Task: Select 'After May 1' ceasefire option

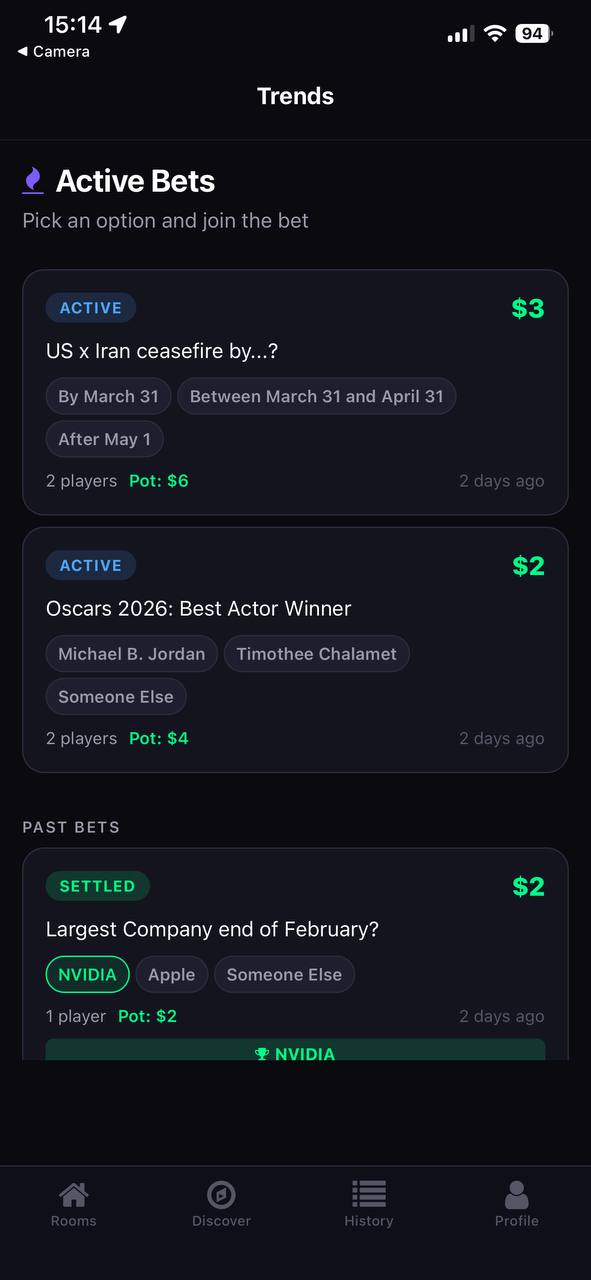Action: [104, 439]
